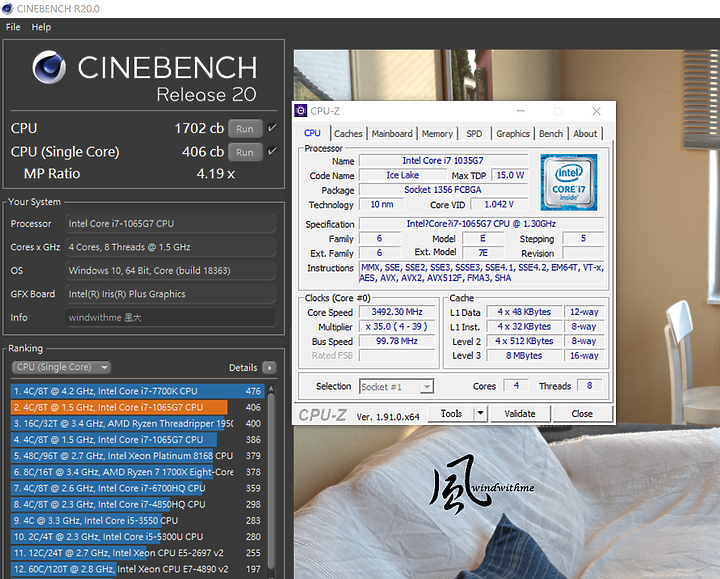Select the i7-6700HQ ranking row
The height and width of the screenshot is (579, 720).
(137, 488)
